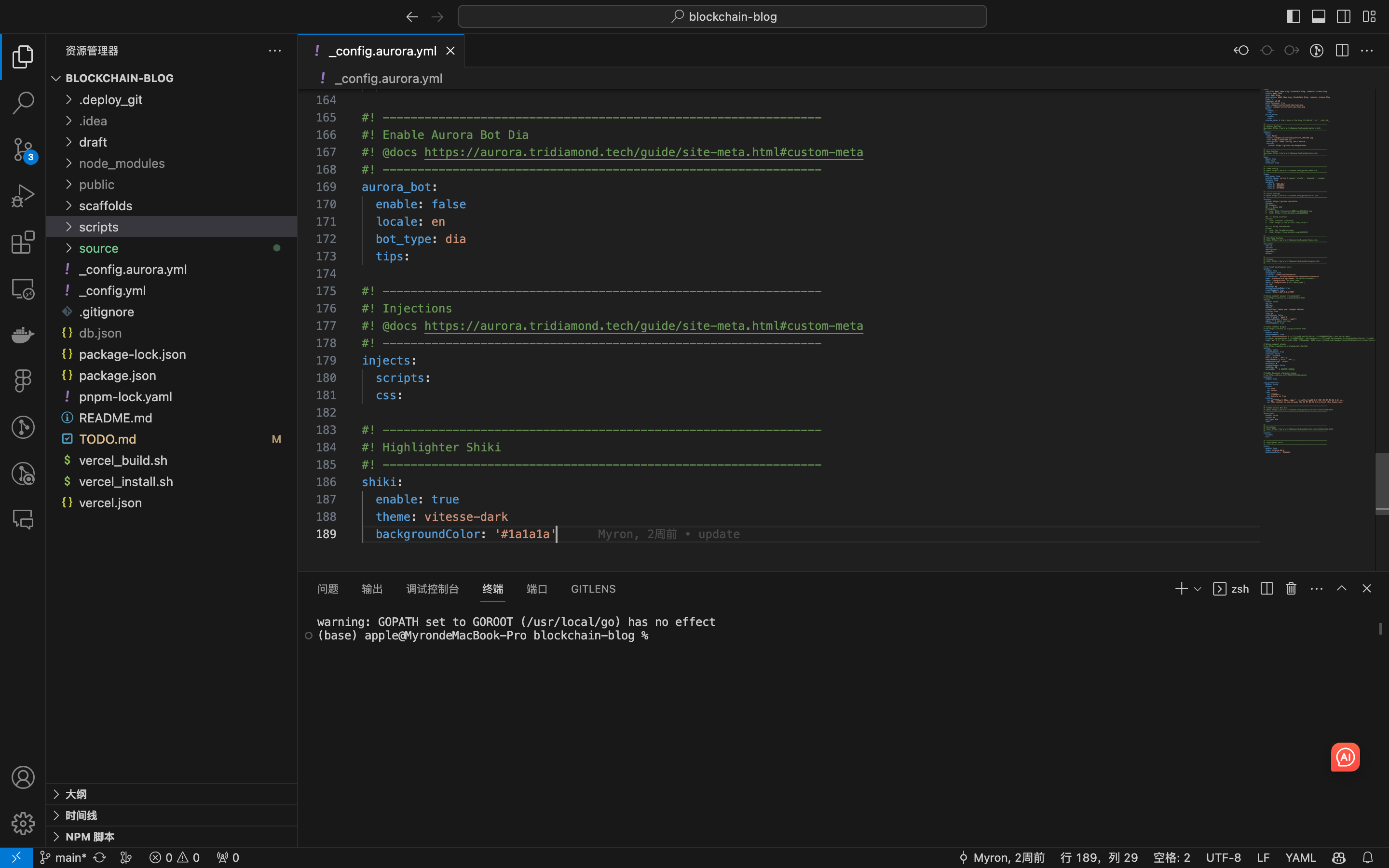This screenshot has height=868, width=1389.
Task: Expand the NPM 脚本 section
Action: (x=90, y=837)
